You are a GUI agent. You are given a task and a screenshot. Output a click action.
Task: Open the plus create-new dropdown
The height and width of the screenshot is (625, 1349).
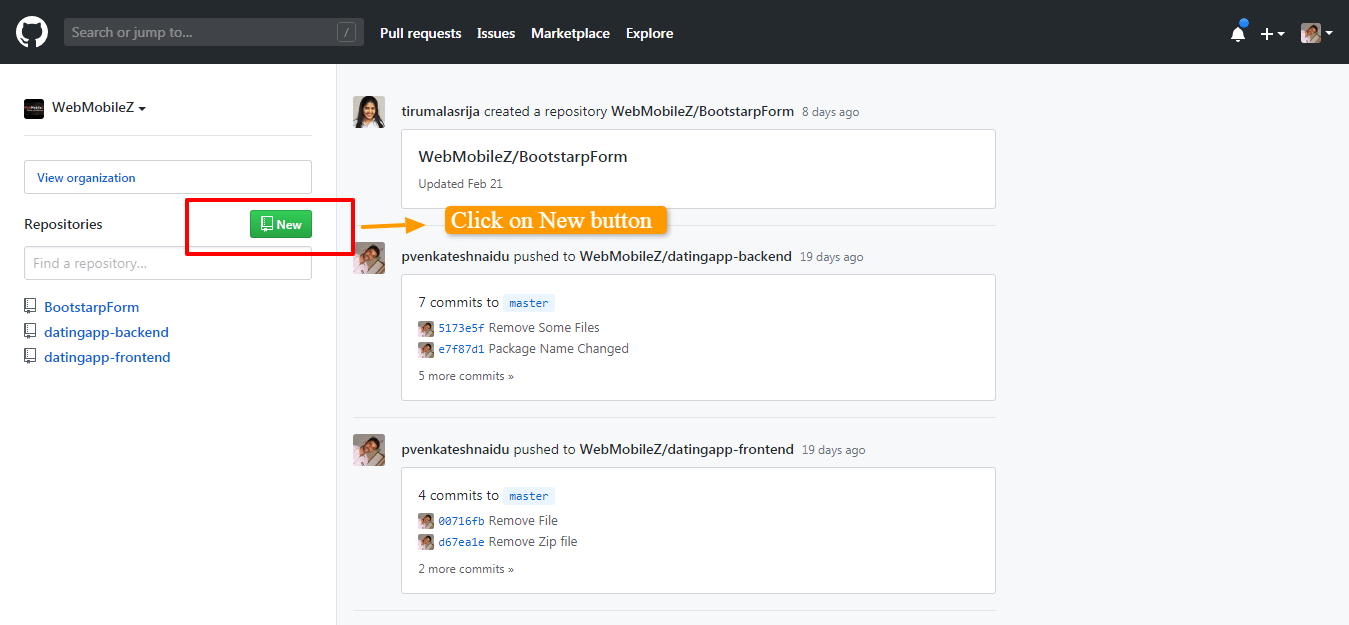coord(1271,33)
